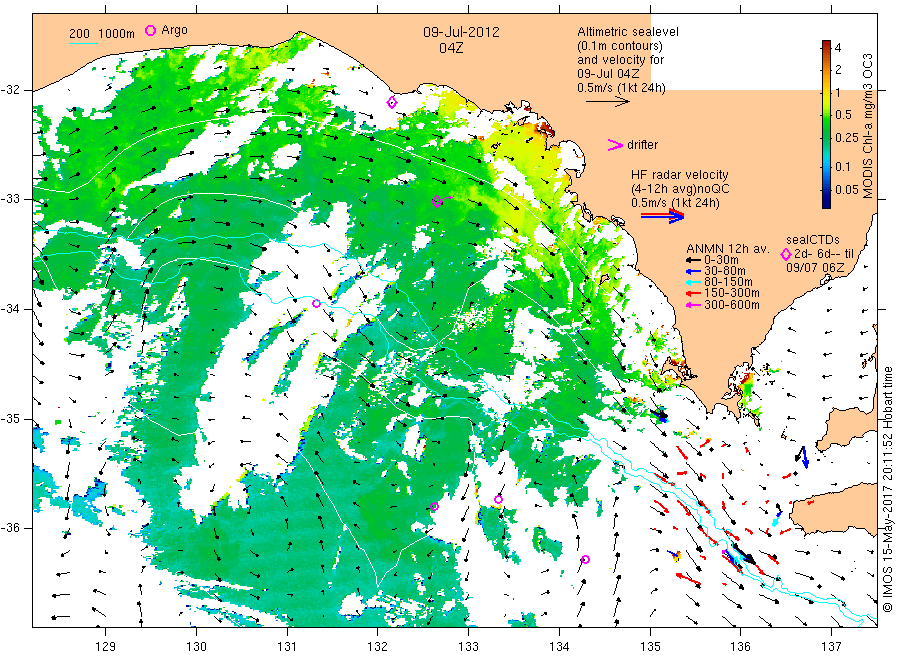
Task: Select the blue 30-80m ANMN arrow
Action: (693, 271)
